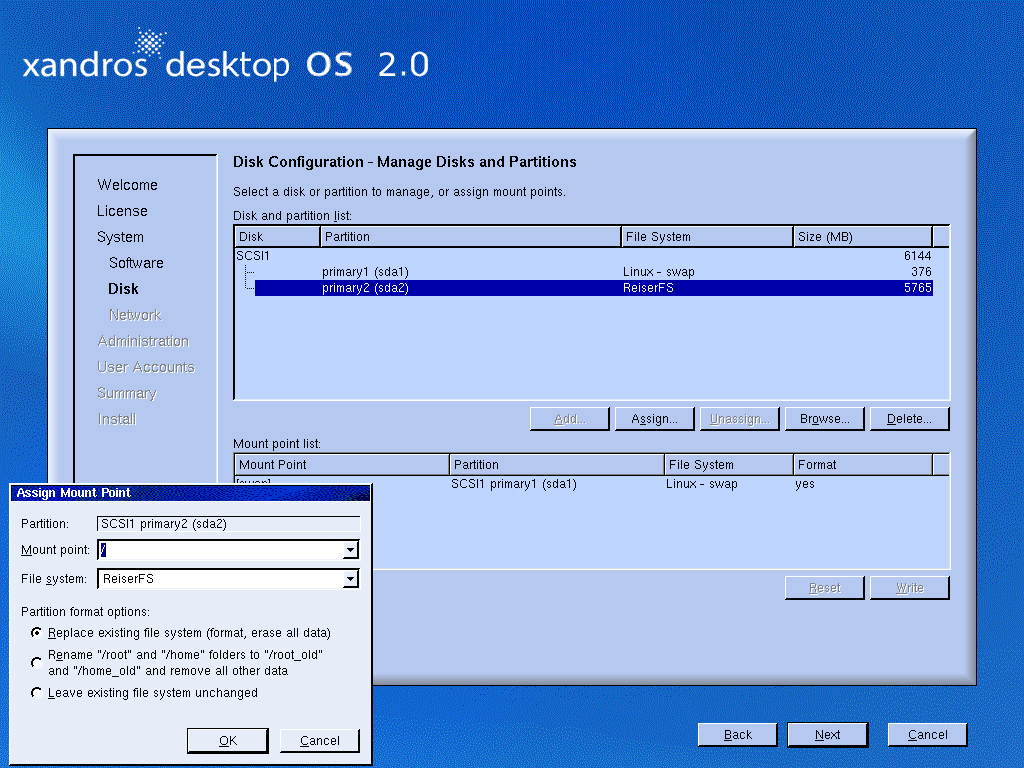Viewport: 1024px width, 768px height.
Task: Click the File System column header in partition list
Action: point(706,237)
